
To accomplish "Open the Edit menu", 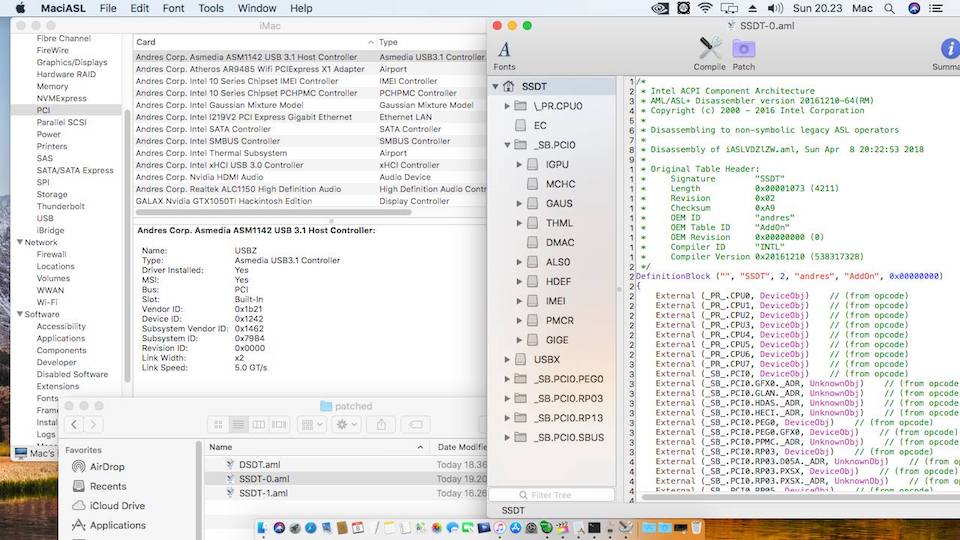I will (140, 9).
